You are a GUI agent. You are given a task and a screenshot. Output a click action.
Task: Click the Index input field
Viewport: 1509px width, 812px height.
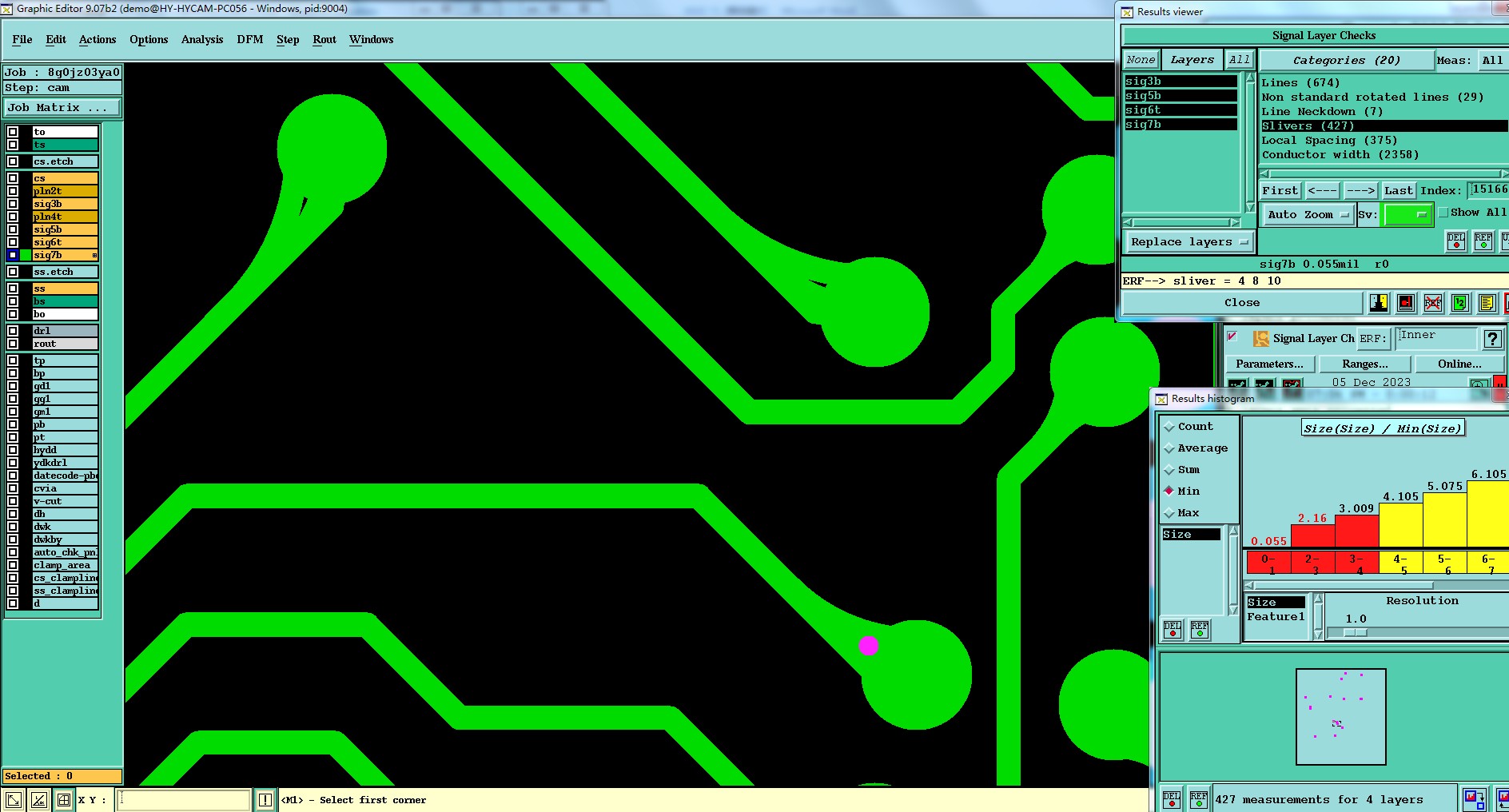[x=1488, y=189]
